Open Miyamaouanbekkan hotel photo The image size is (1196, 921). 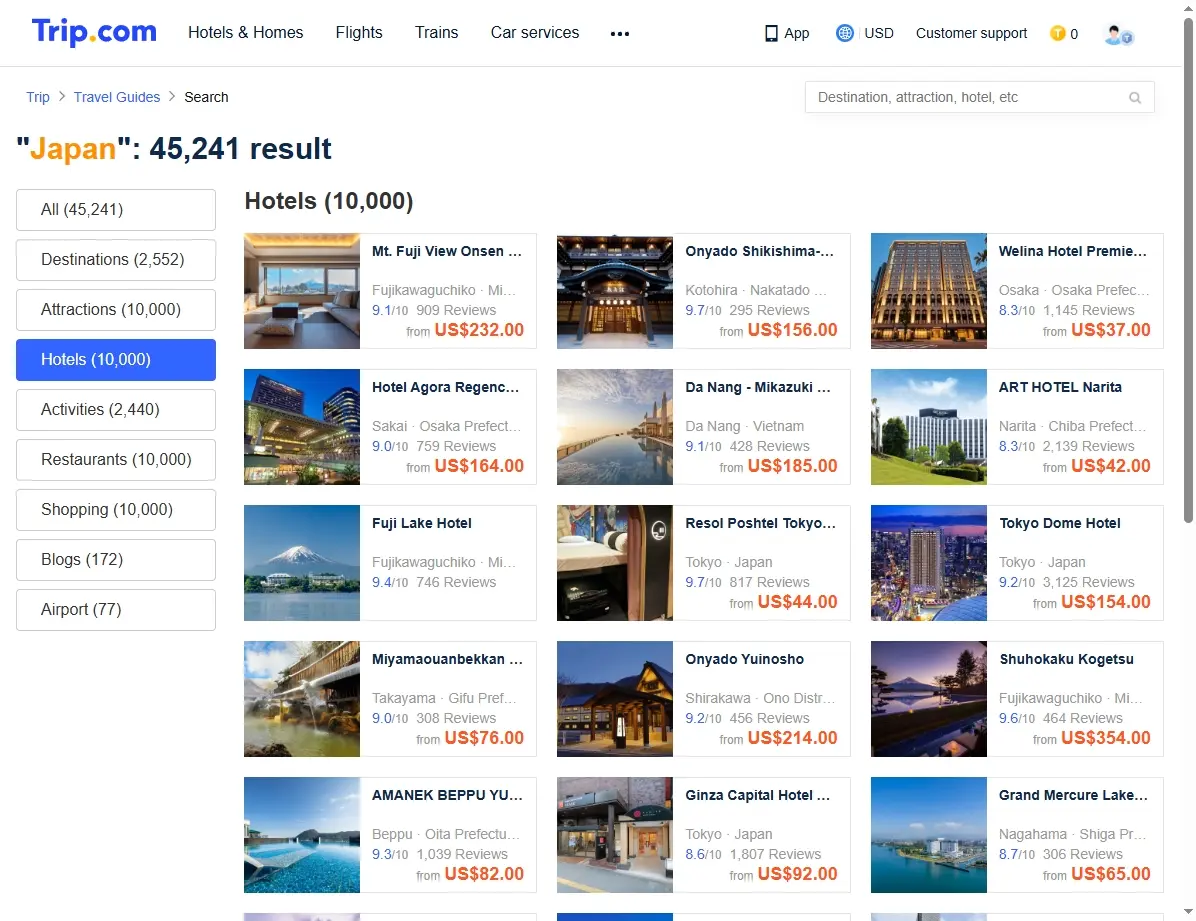click(302, 698)
